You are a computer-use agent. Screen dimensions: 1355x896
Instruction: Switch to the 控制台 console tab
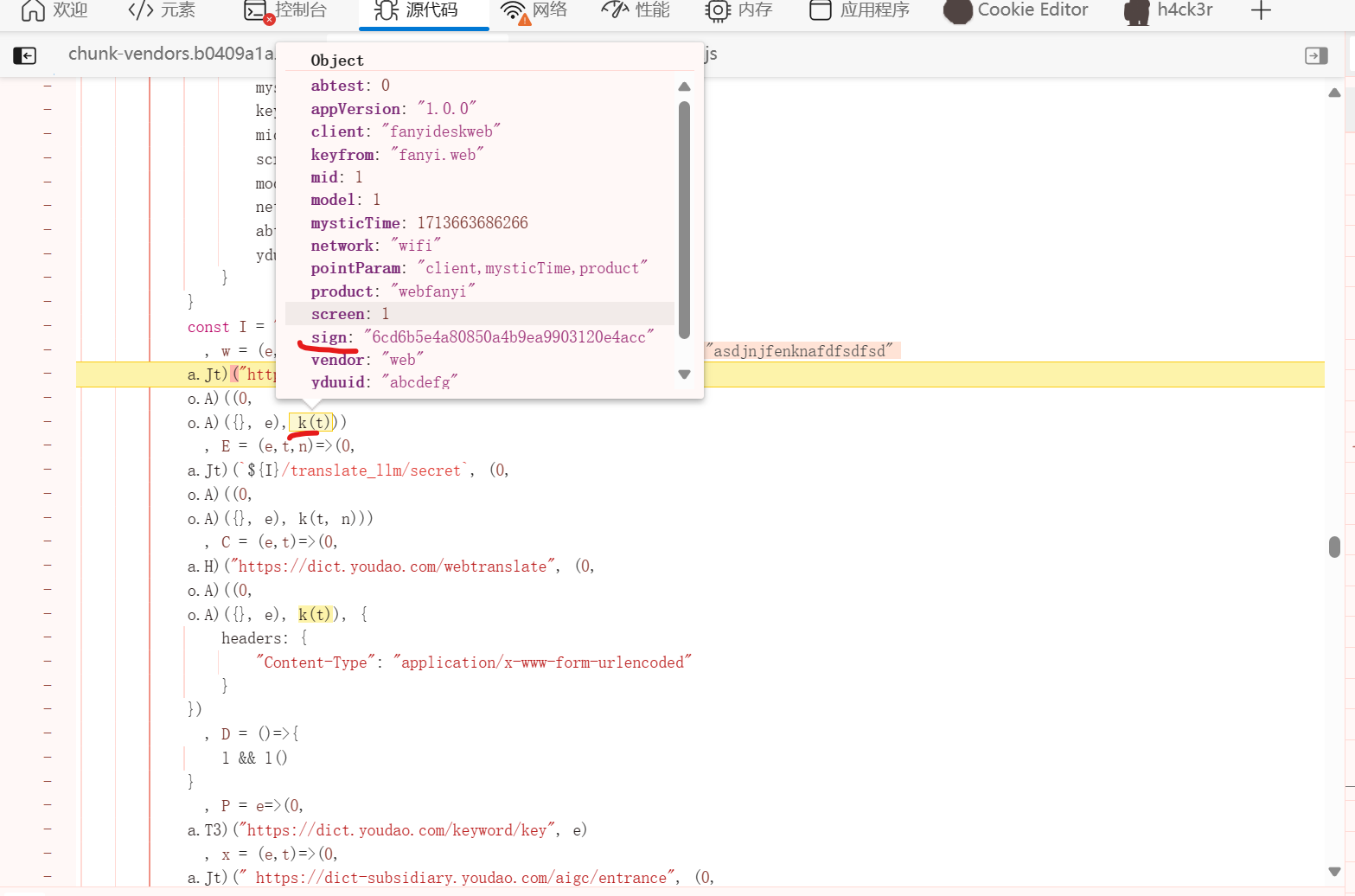click(286, 10)
